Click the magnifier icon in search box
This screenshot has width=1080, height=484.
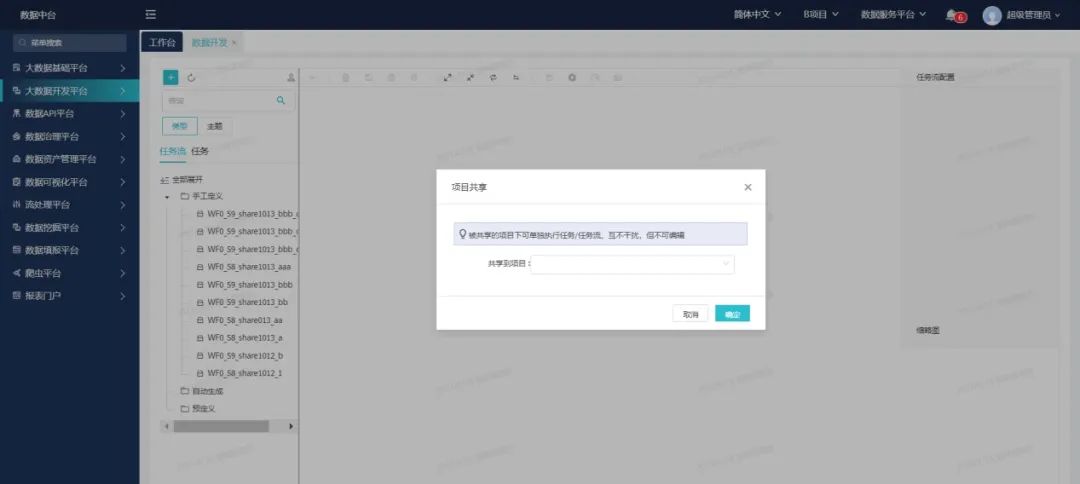[281, 100]
